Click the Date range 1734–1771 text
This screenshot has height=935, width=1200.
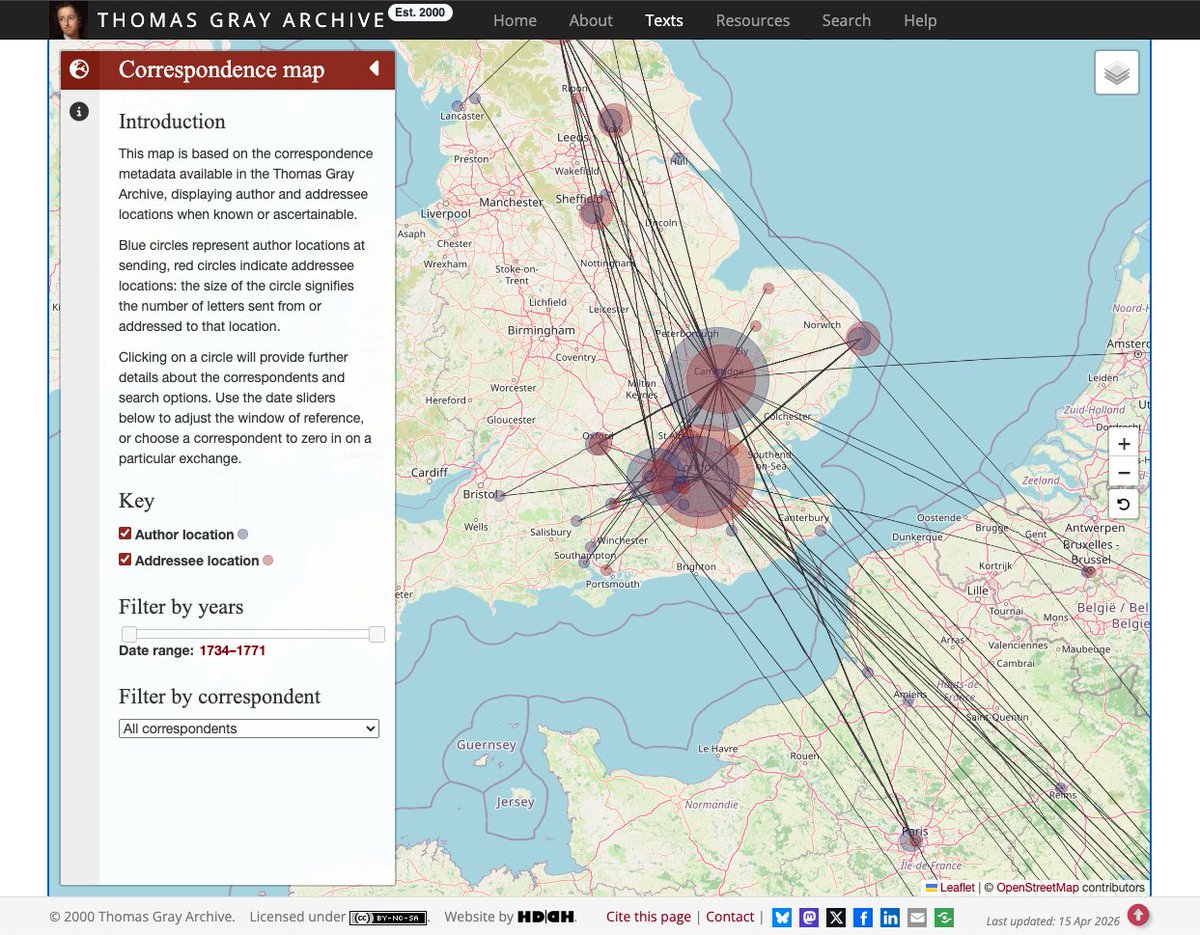[x=192, y=650]
